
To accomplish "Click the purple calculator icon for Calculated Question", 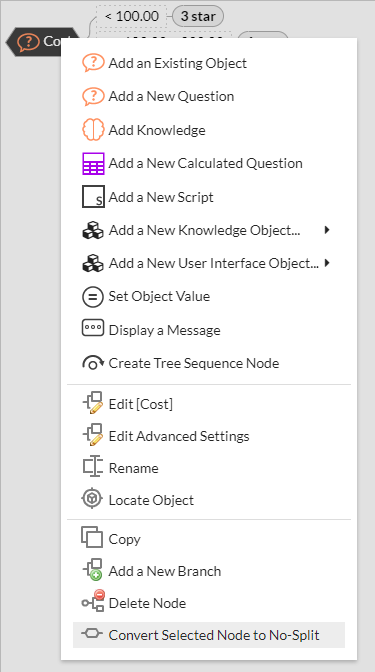I will (x=93, y=163).
